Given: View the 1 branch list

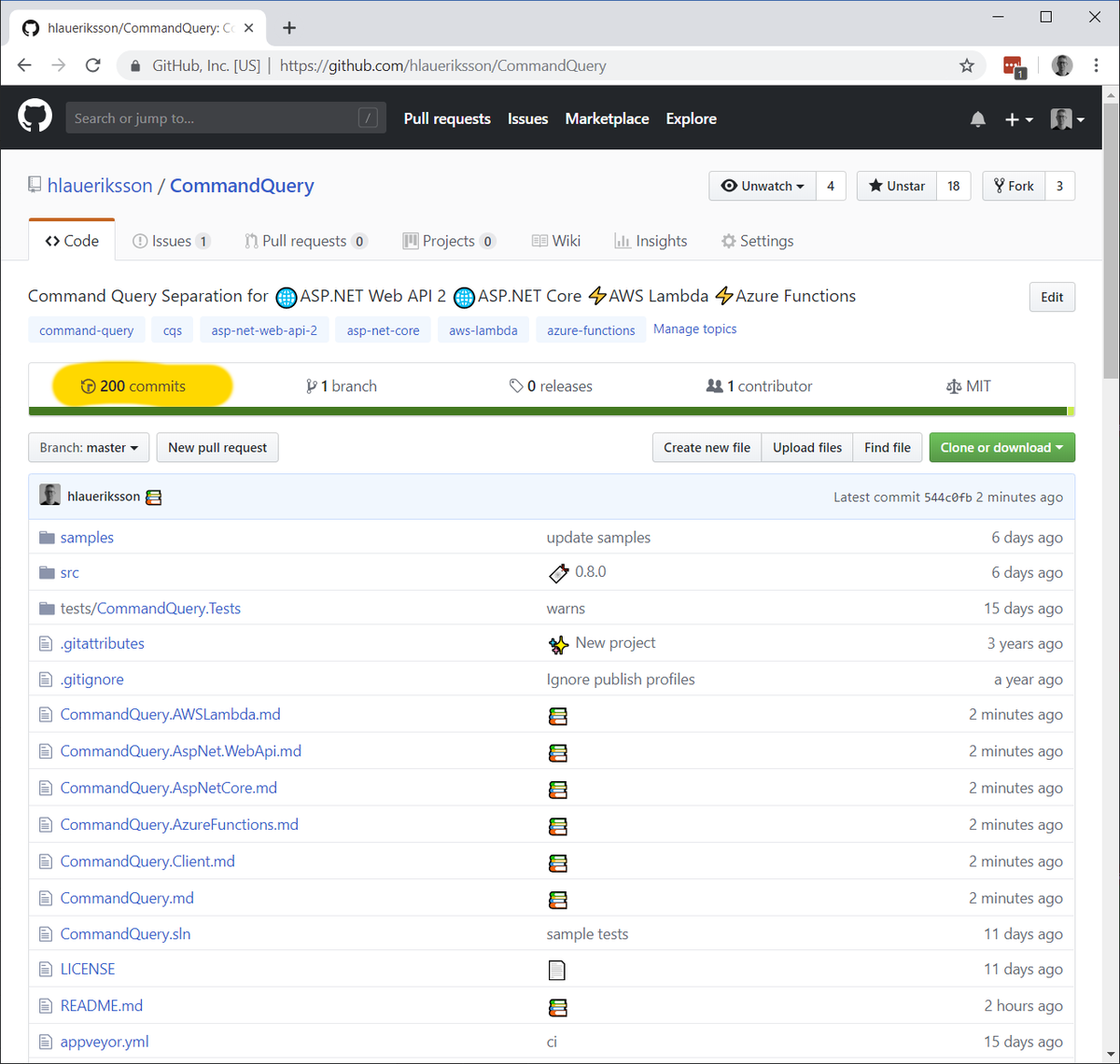Looking at the screenshot, I should pyautogui.click(x=342, y=386).
